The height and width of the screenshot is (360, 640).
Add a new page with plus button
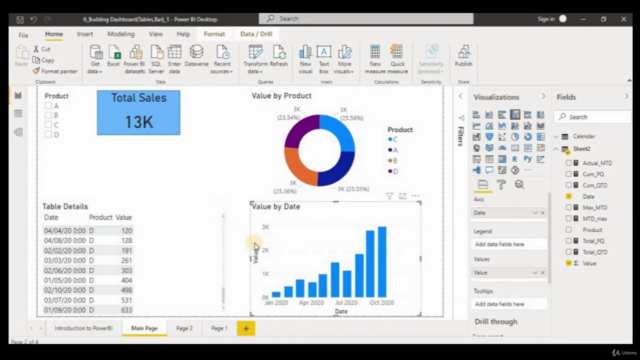tap(246, 328)
